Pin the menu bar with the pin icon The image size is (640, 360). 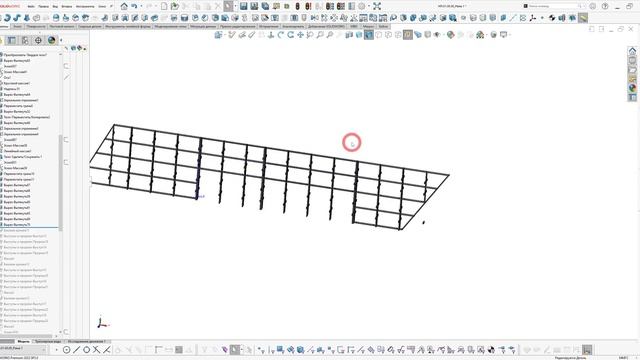(111, 6)
